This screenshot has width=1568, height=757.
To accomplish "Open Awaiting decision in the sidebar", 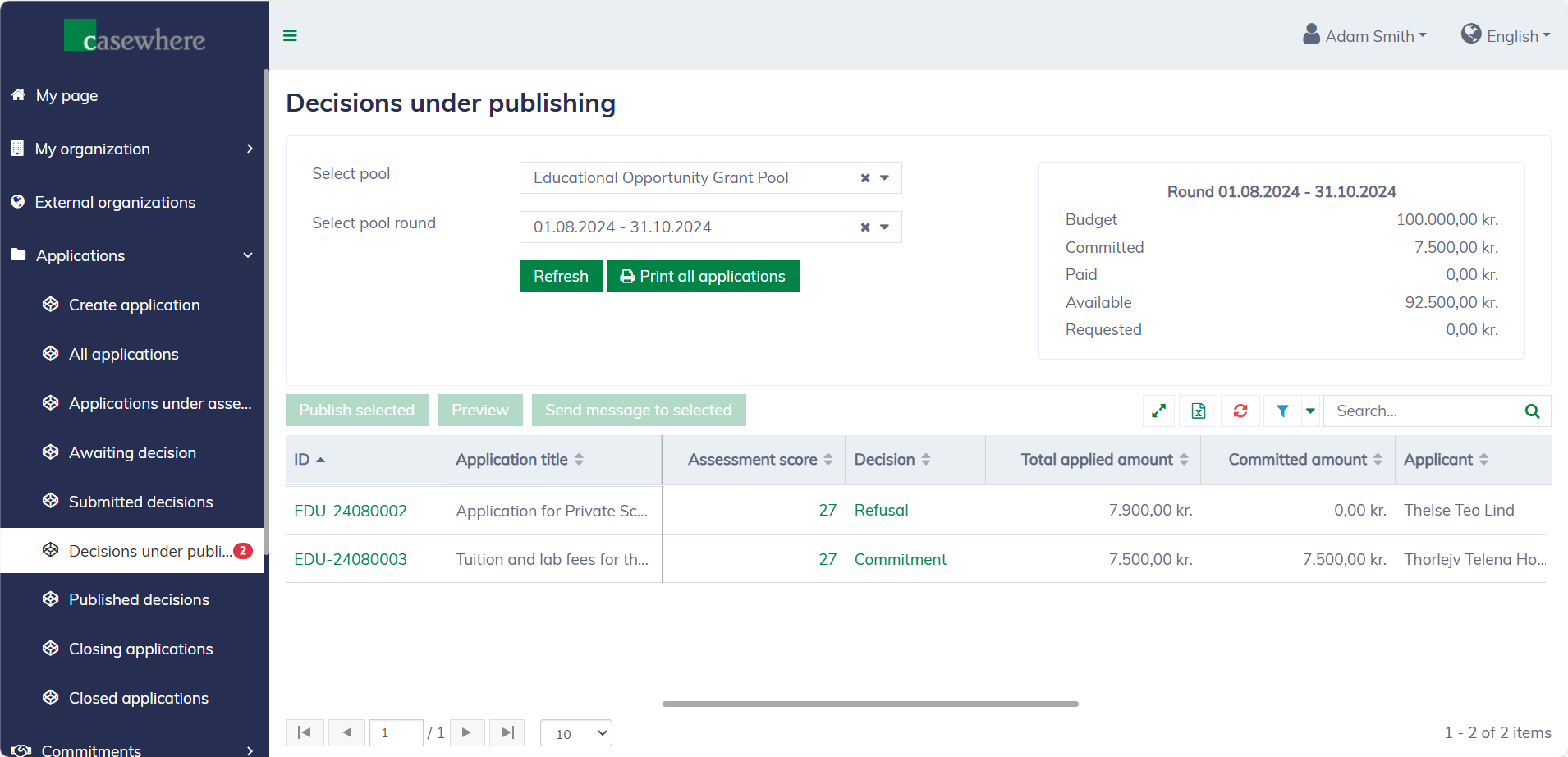I will point(132,452).
